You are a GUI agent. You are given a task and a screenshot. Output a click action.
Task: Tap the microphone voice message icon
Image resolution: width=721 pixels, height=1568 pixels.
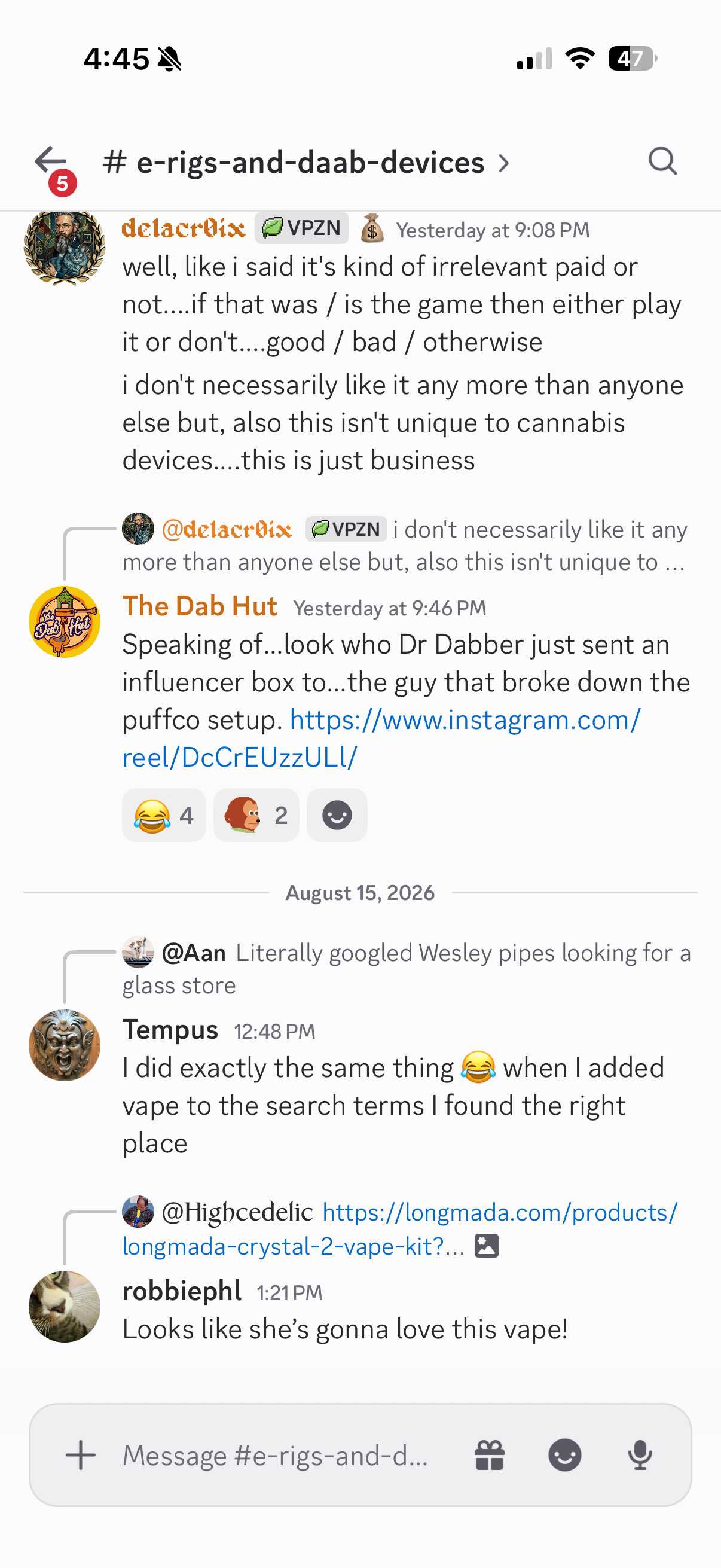[x=640, y=1456]
